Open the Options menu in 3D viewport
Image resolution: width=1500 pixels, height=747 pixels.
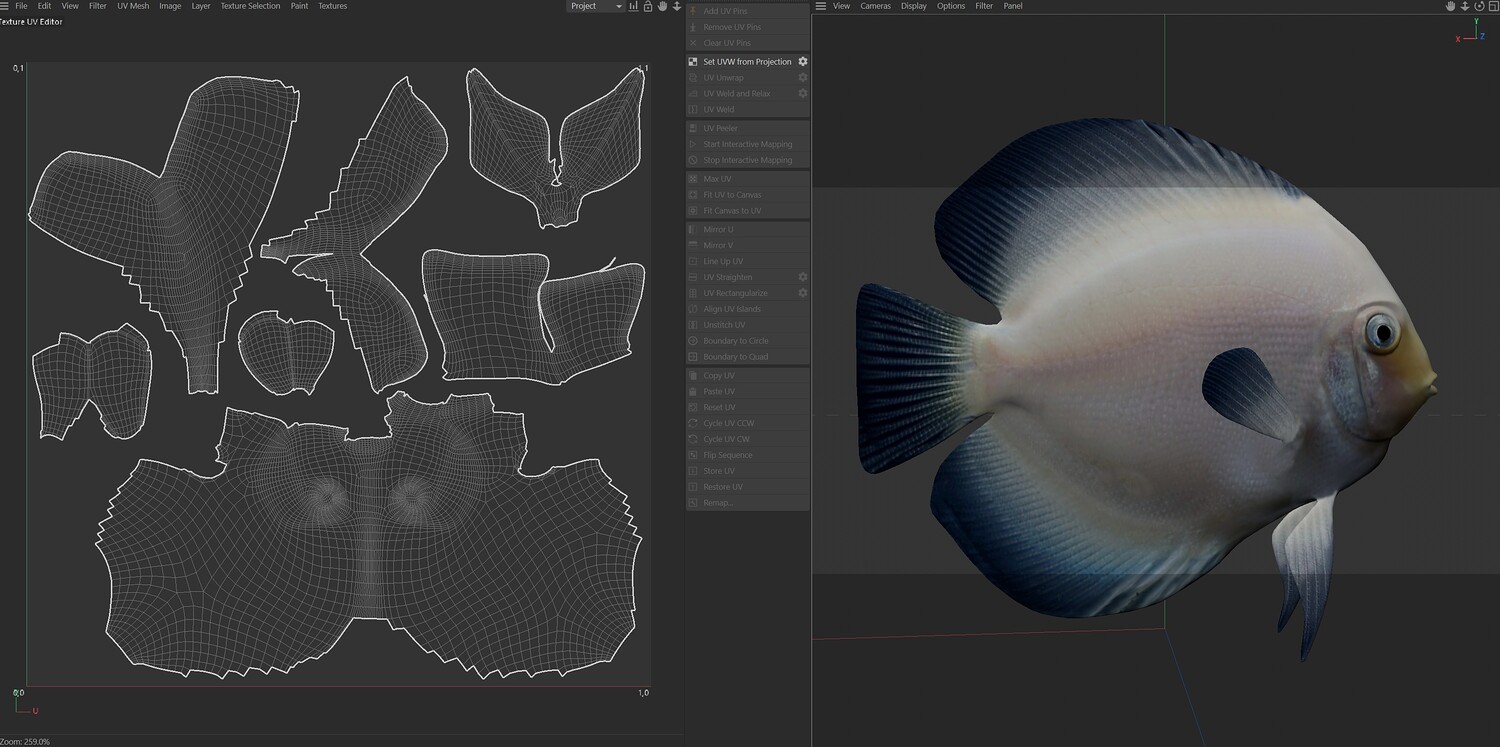[951, 6]
